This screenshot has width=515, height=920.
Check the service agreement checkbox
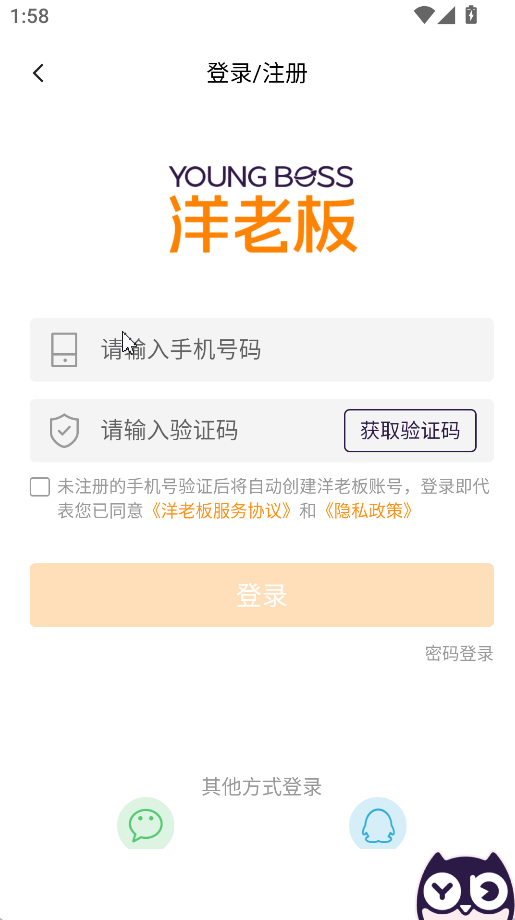(40, 487)
